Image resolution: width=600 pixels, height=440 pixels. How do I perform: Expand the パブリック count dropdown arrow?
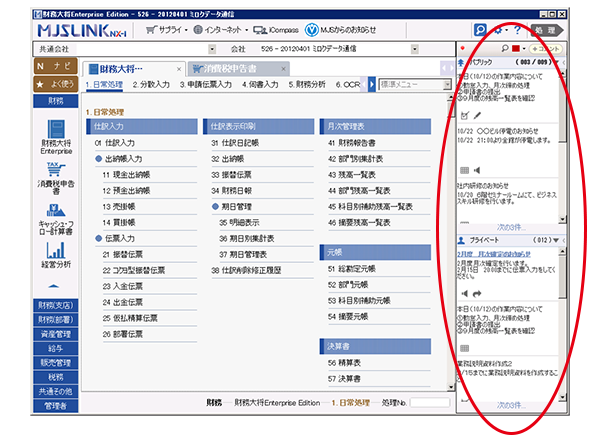[556, 62]
